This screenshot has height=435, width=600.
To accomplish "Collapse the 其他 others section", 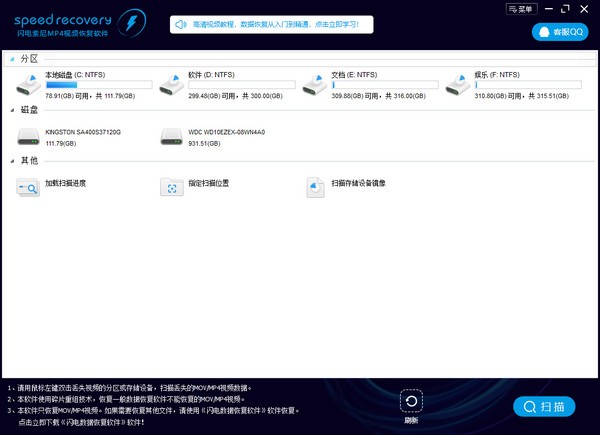I will click(x=12, y=162).
